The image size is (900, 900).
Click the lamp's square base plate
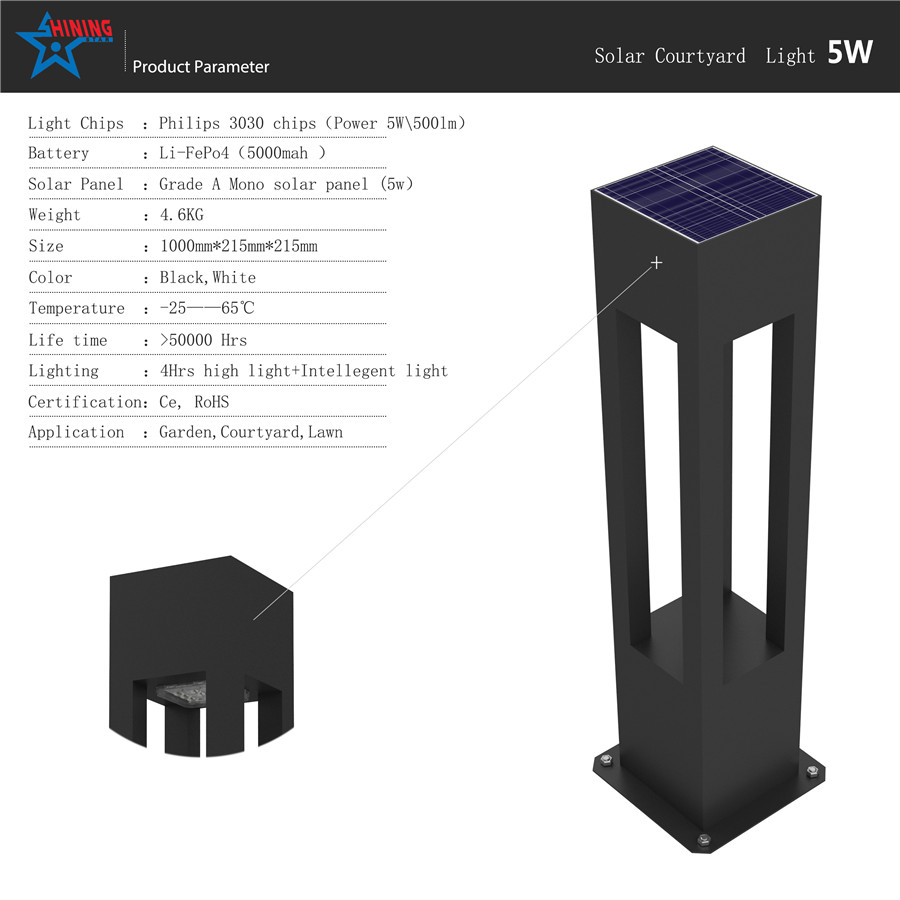click(708, 800)
